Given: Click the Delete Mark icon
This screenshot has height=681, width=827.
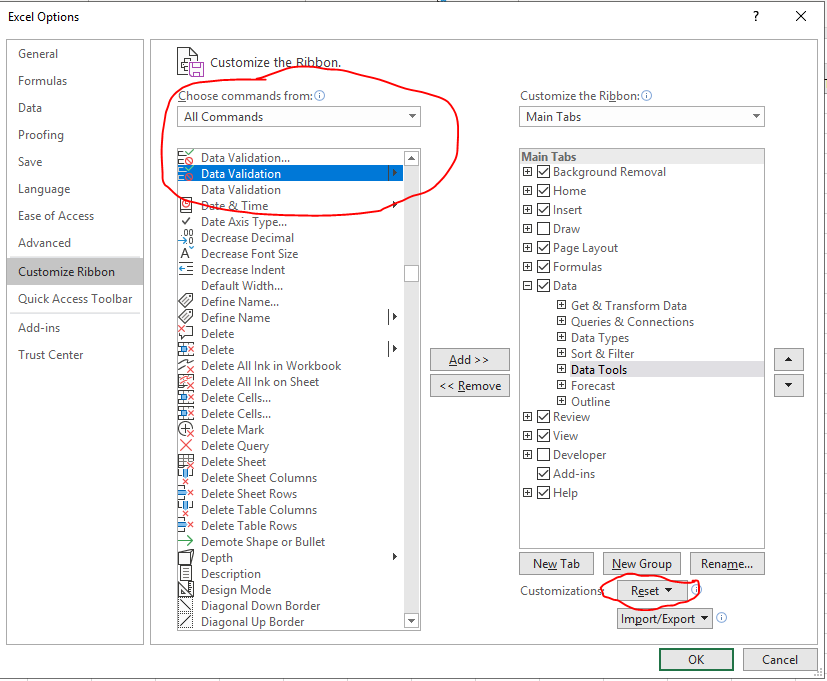Looking at the screenshot, I should click(x=186, y=429).
